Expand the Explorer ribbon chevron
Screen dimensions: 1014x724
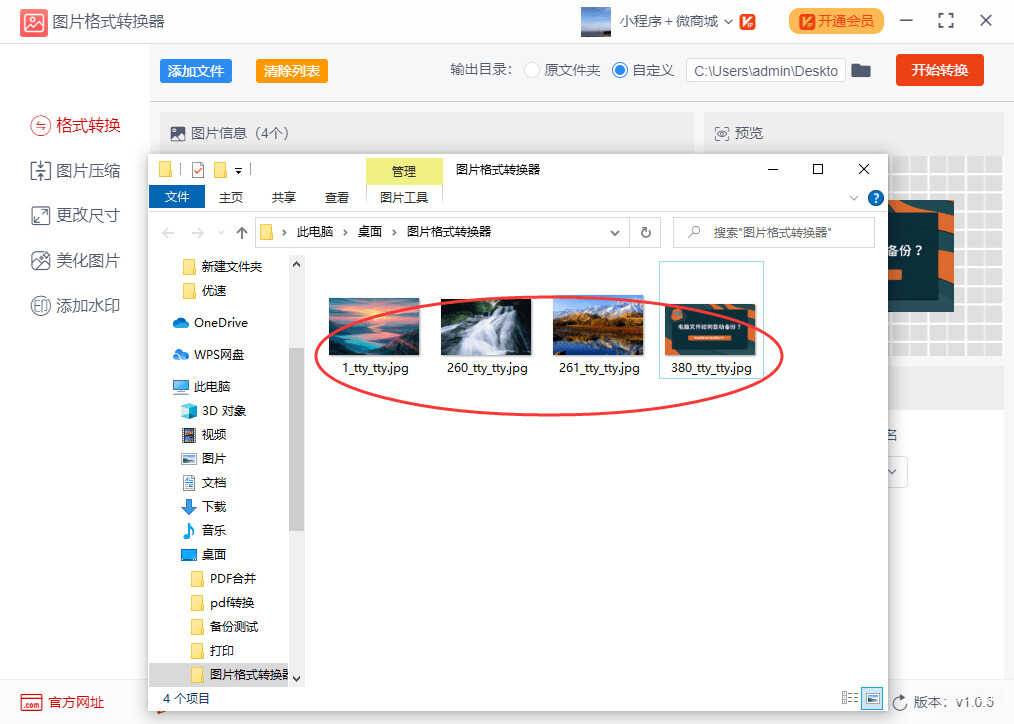(x=853, y=198)
